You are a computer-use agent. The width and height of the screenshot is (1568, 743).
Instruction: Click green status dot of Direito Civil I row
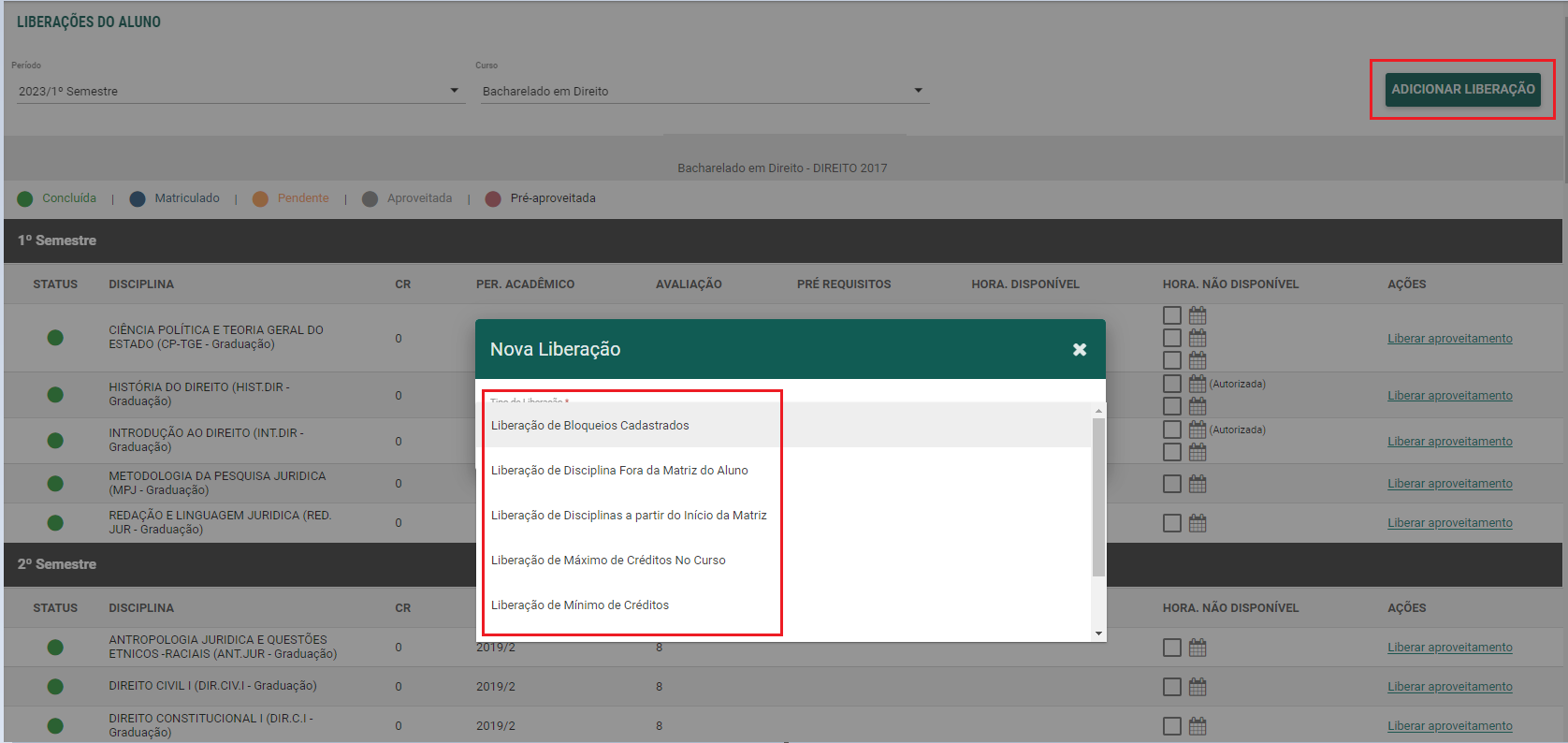pyautogui.click(x=55, y=687)
